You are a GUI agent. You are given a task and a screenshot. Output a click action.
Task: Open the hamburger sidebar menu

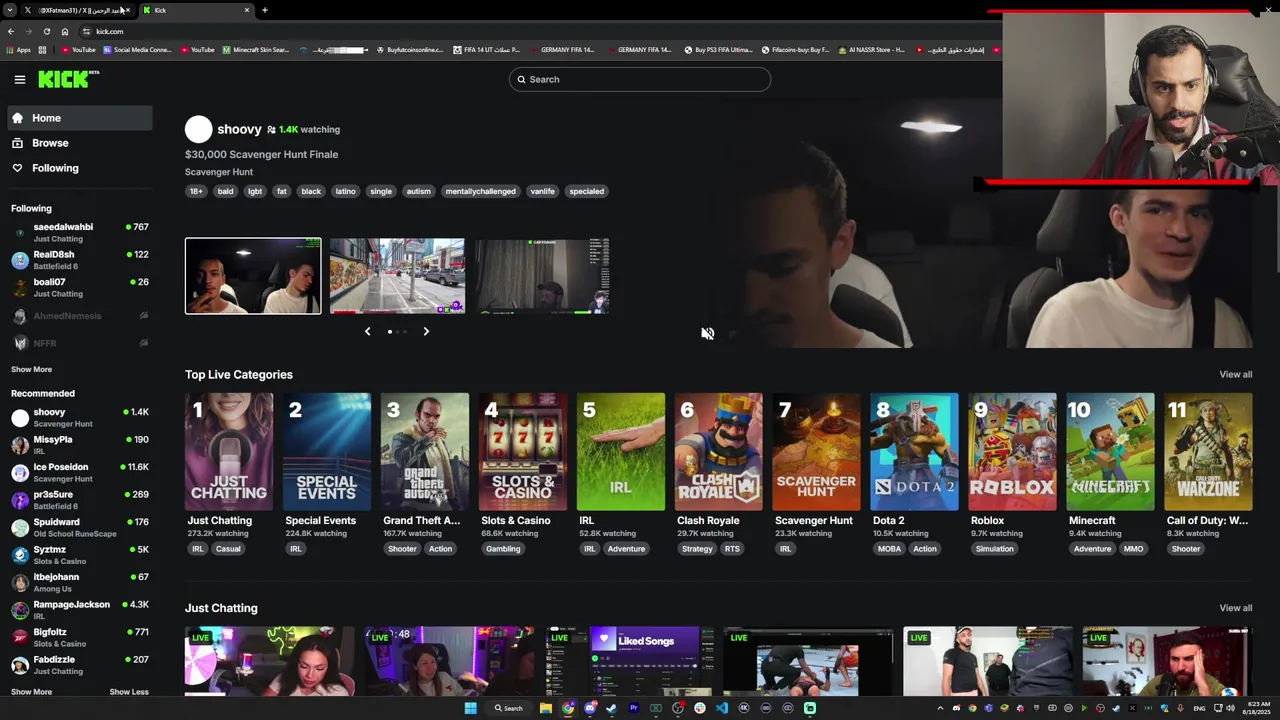point(19,79)
